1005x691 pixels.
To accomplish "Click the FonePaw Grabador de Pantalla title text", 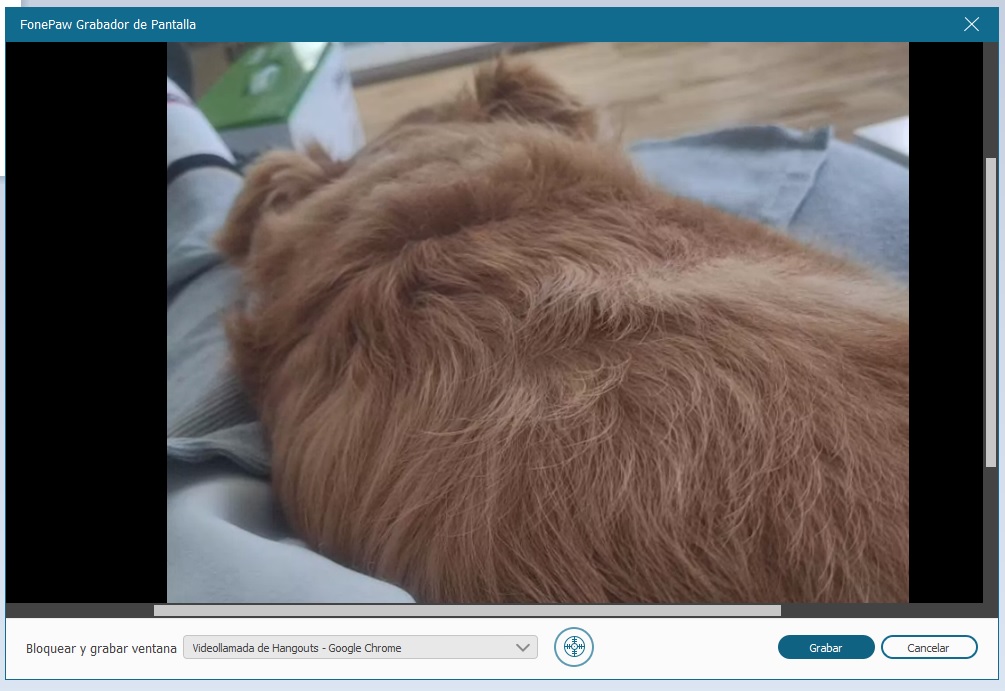I will tap(108, 25).
